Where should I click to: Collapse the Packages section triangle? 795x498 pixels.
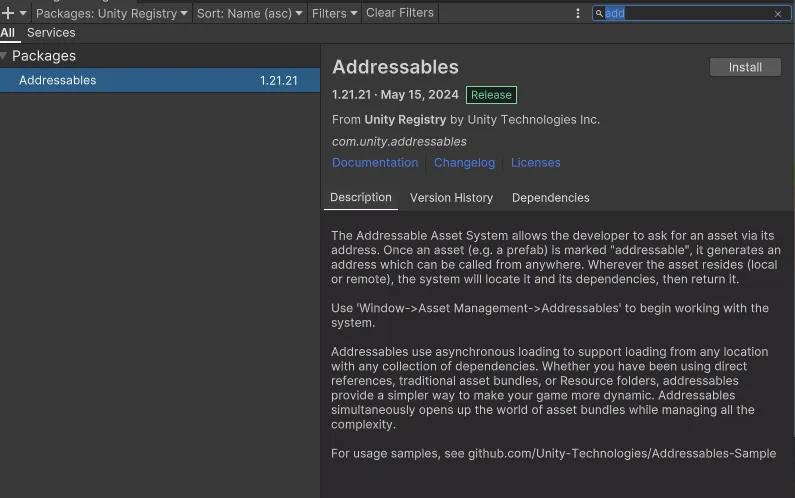pos(4,56)
